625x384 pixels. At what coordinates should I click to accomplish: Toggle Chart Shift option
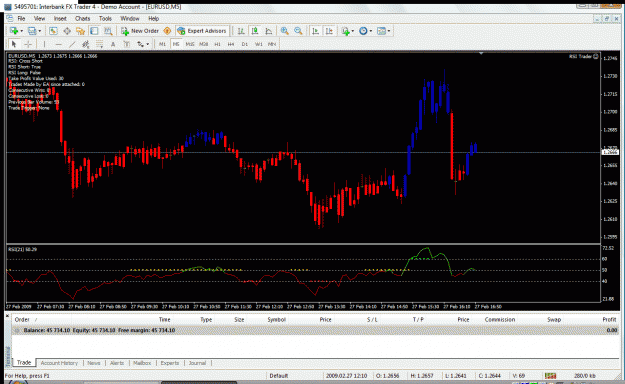(329, 31)
